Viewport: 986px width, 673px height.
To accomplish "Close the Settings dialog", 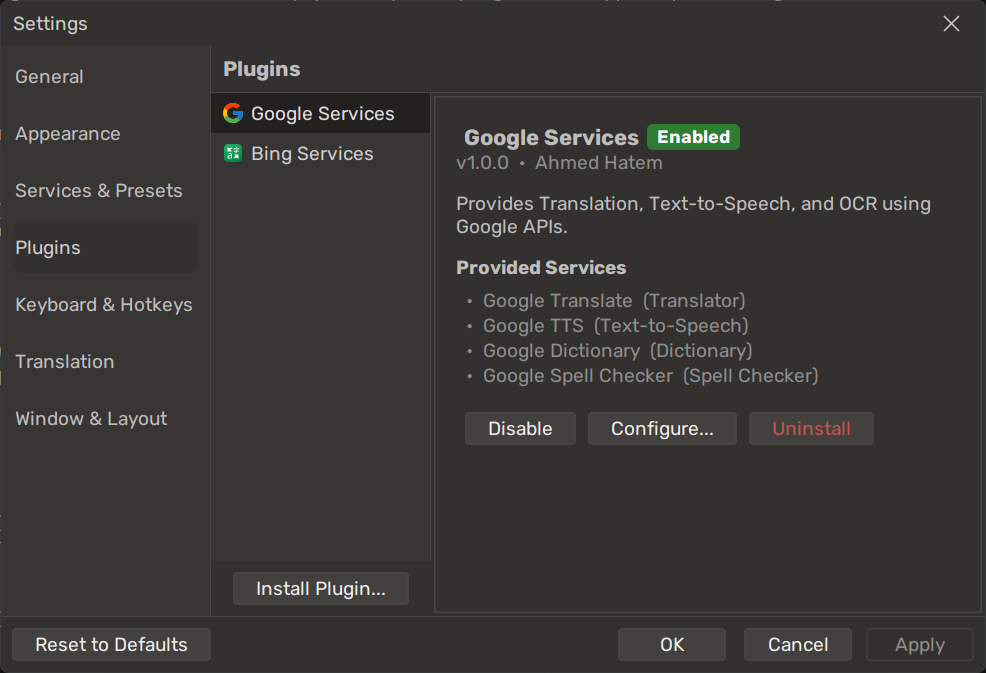I will tap(951, 24).
